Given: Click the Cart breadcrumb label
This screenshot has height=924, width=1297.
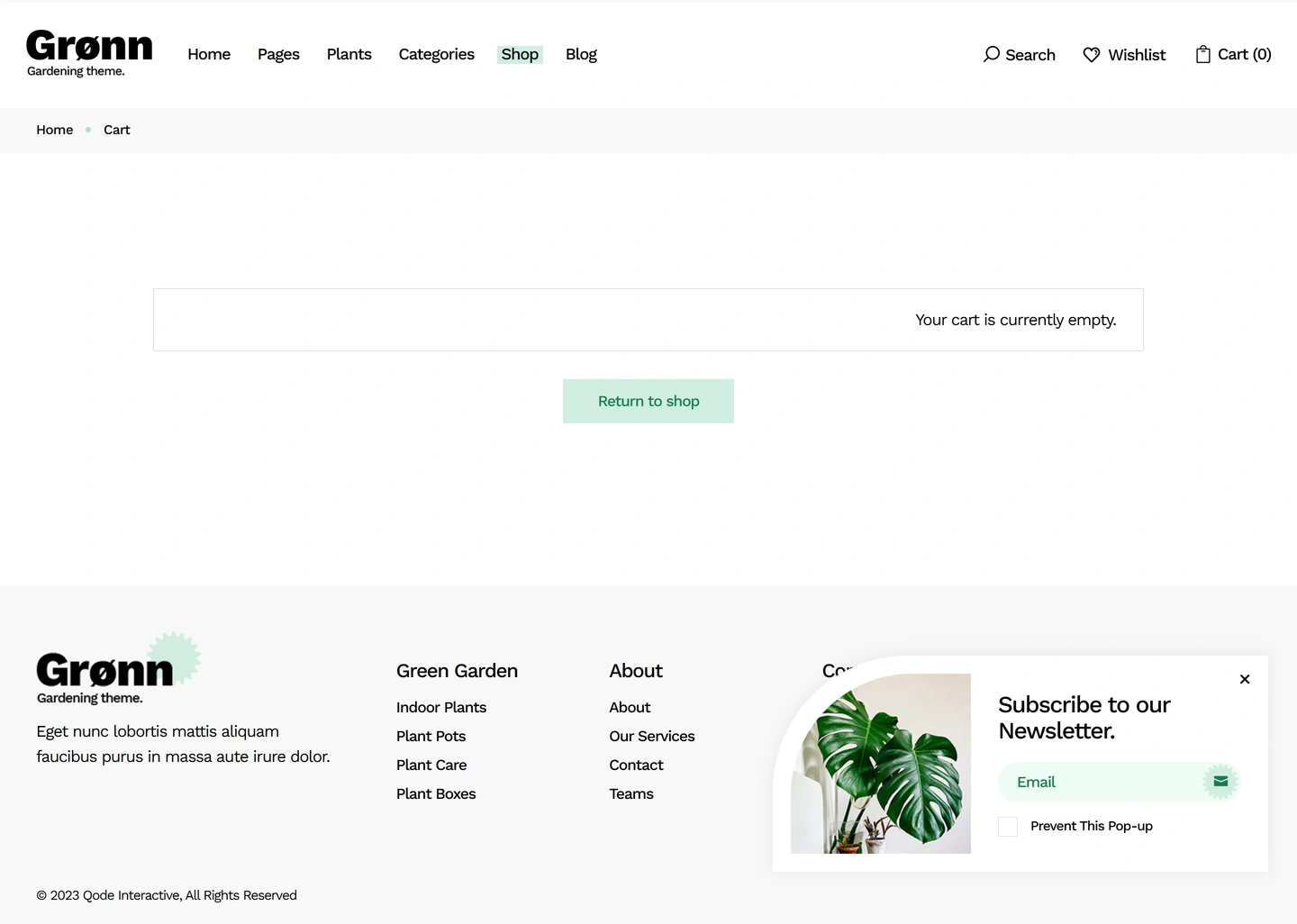Looking at the screenshot, I should coord(117,130).
